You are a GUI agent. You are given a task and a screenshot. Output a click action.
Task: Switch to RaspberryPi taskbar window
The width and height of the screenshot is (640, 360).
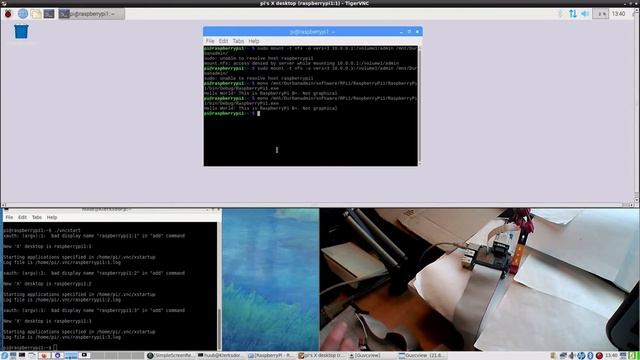coord(271,356)
